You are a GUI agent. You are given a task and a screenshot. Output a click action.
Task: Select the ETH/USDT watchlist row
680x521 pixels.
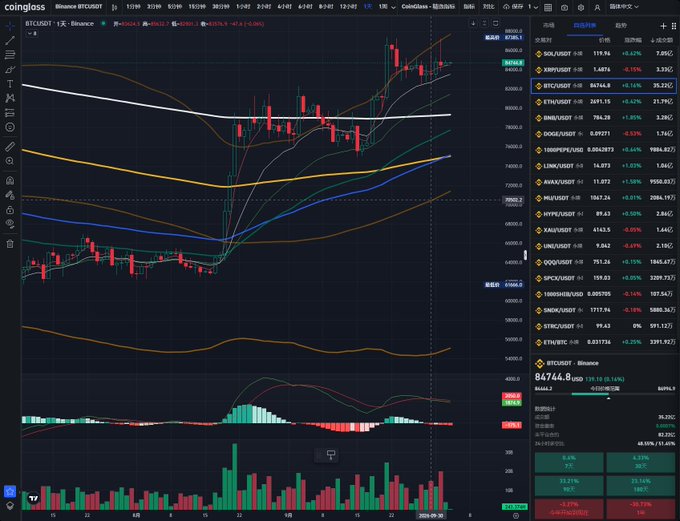604,102
